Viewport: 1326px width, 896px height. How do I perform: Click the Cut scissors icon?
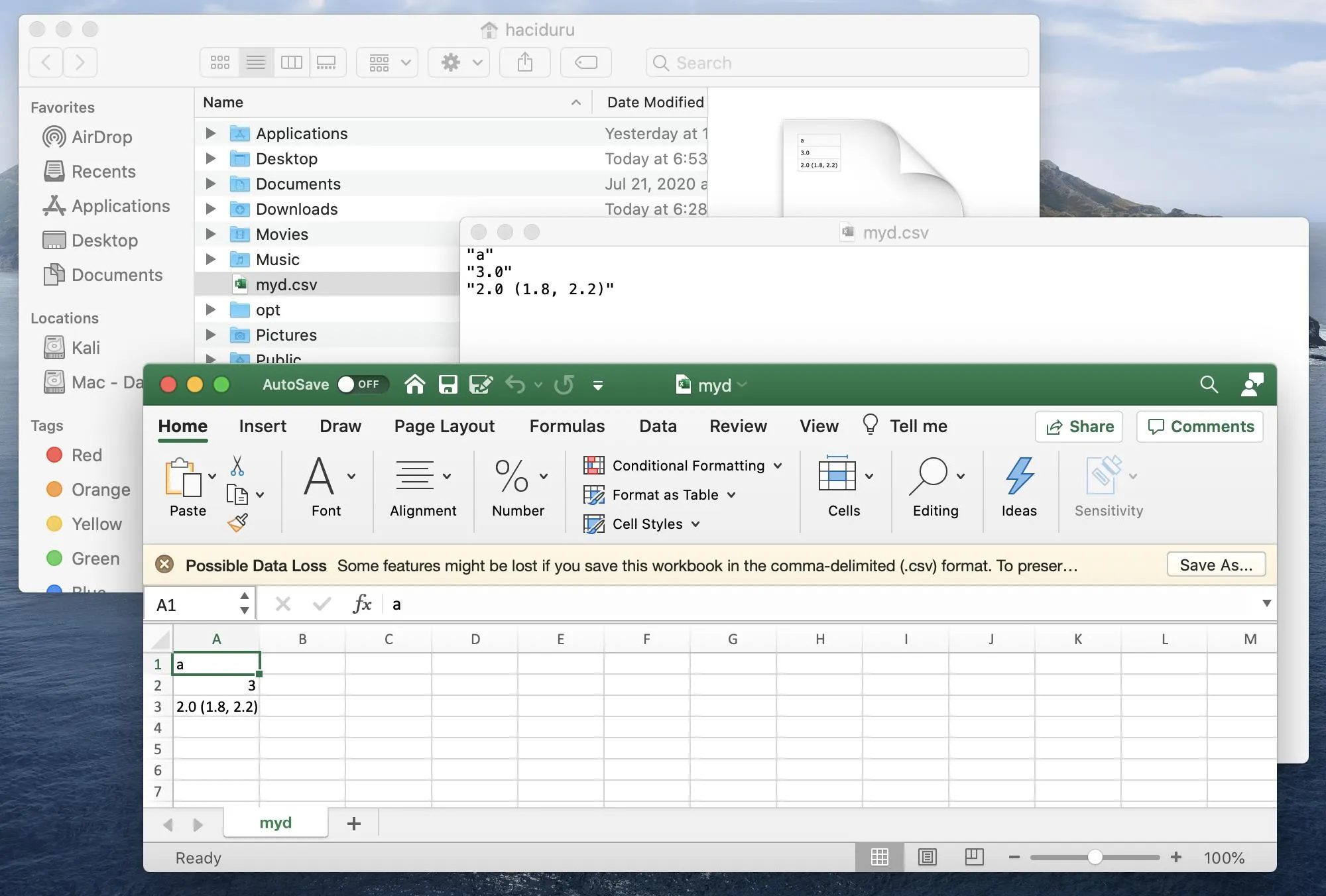(237, 466)
